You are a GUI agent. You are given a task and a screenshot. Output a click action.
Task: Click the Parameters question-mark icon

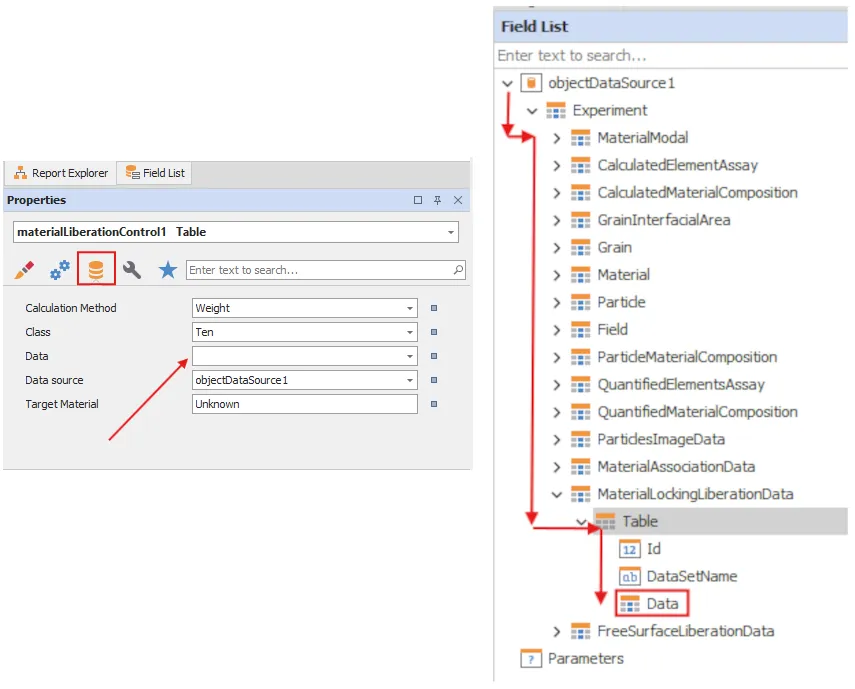pyautogui.click(x=531, y=658)
